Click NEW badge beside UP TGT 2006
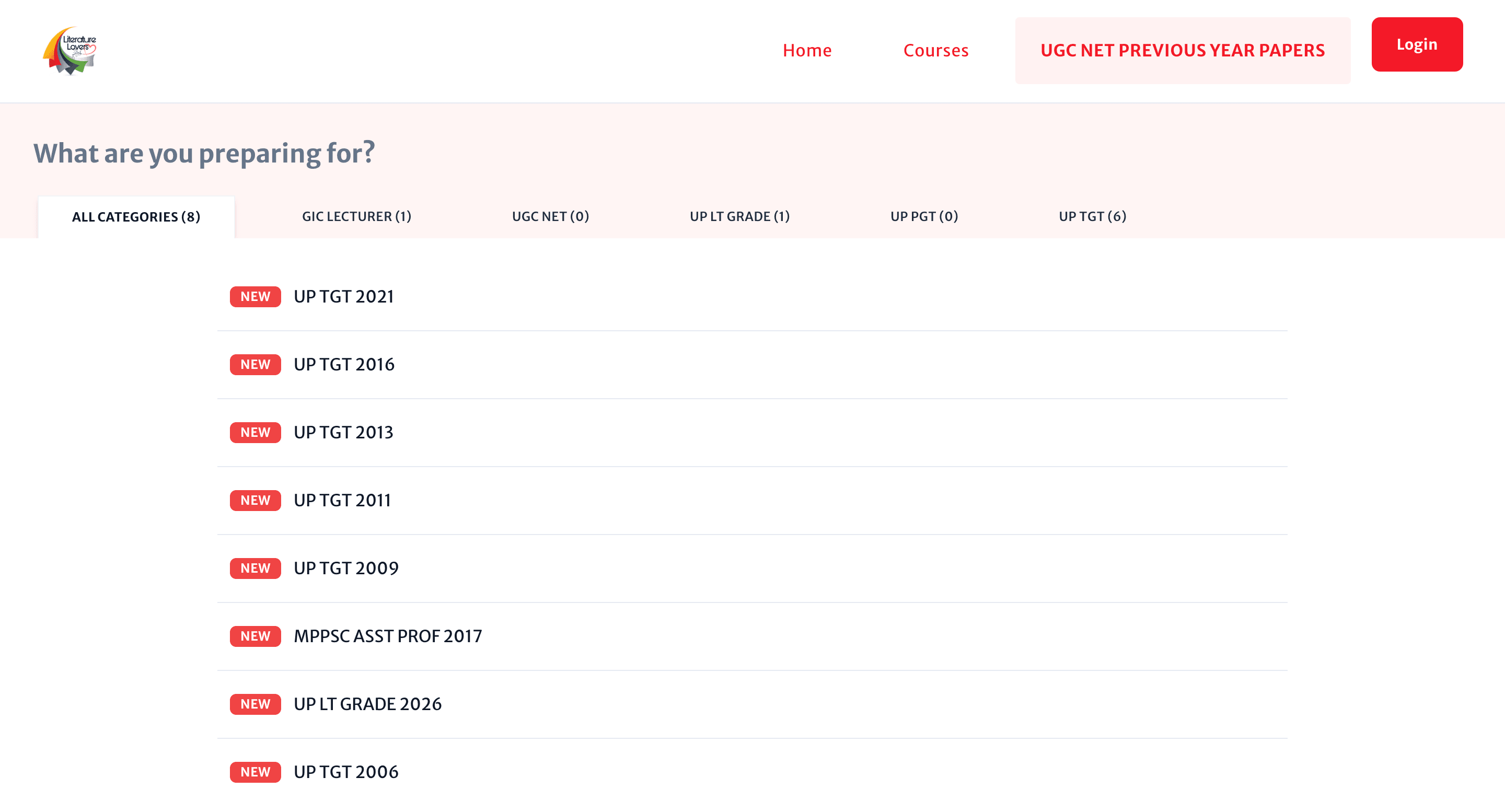The height and width of the screenshot is (812, 1505). [256, 772]
